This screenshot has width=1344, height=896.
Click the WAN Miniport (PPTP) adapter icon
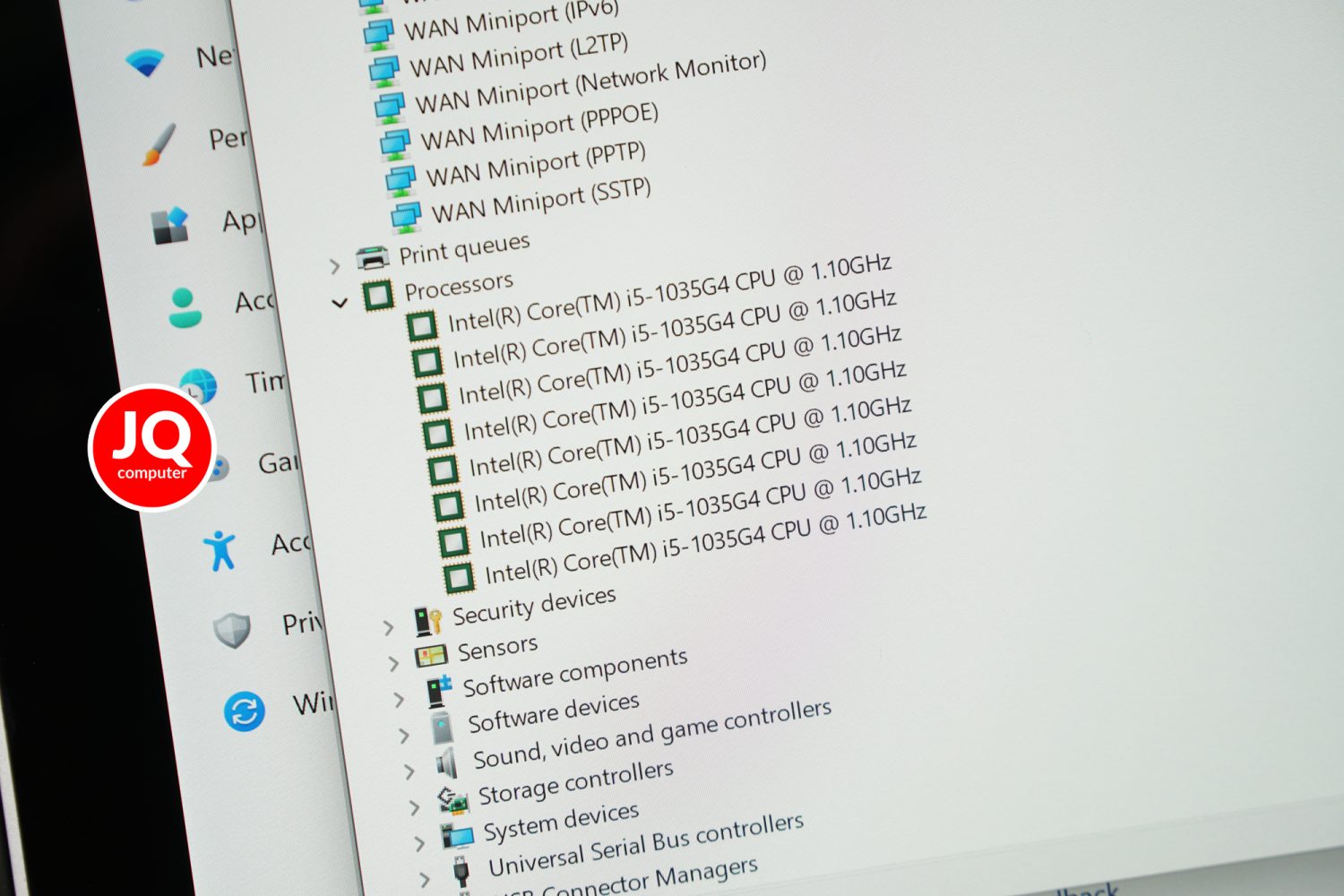(x=401, y=179)
